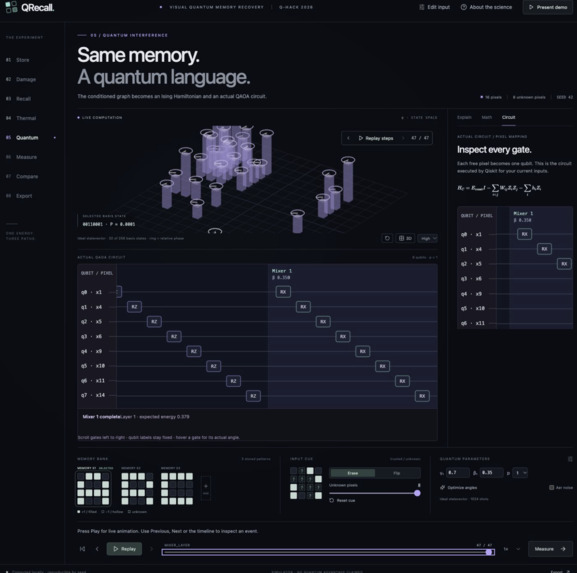Click the MIXER_LAYER timeline scrubber
577x573 pixels.
pos(328,552)
